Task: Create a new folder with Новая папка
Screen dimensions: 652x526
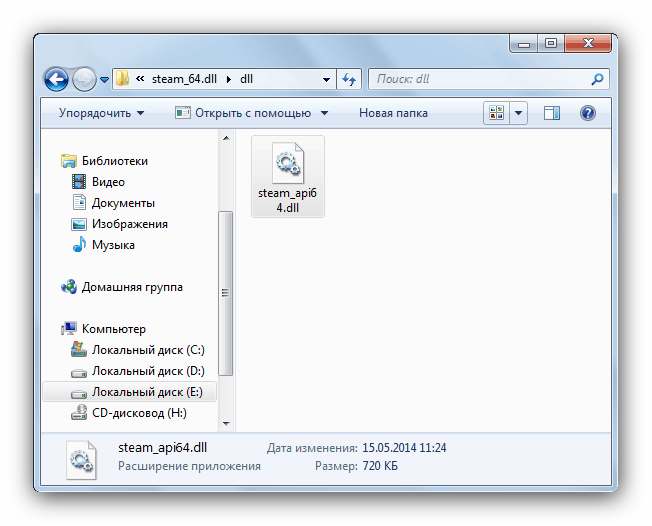Action: tap(393, 113)
